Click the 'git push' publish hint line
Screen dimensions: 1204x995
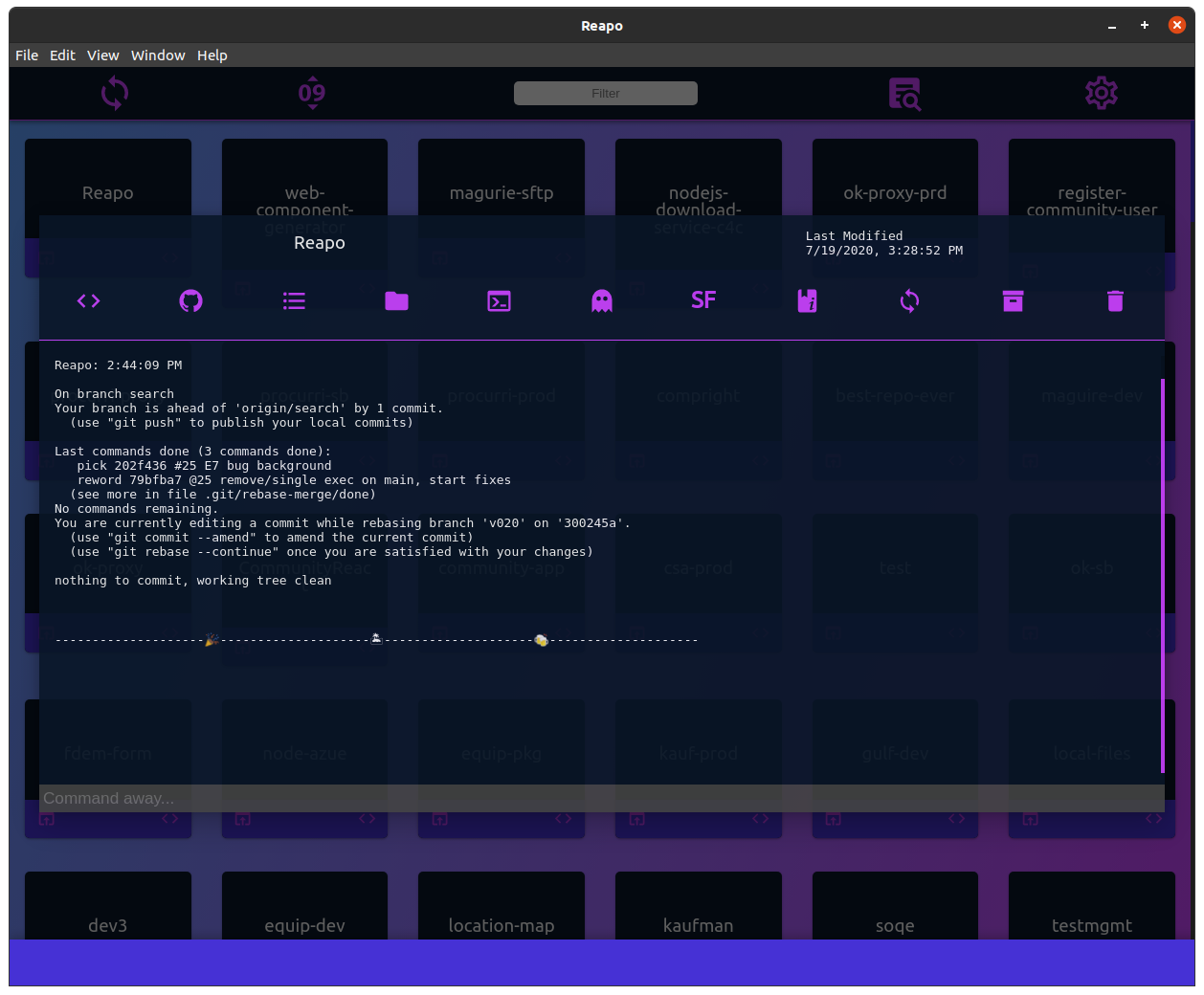(x=241, y=423)
